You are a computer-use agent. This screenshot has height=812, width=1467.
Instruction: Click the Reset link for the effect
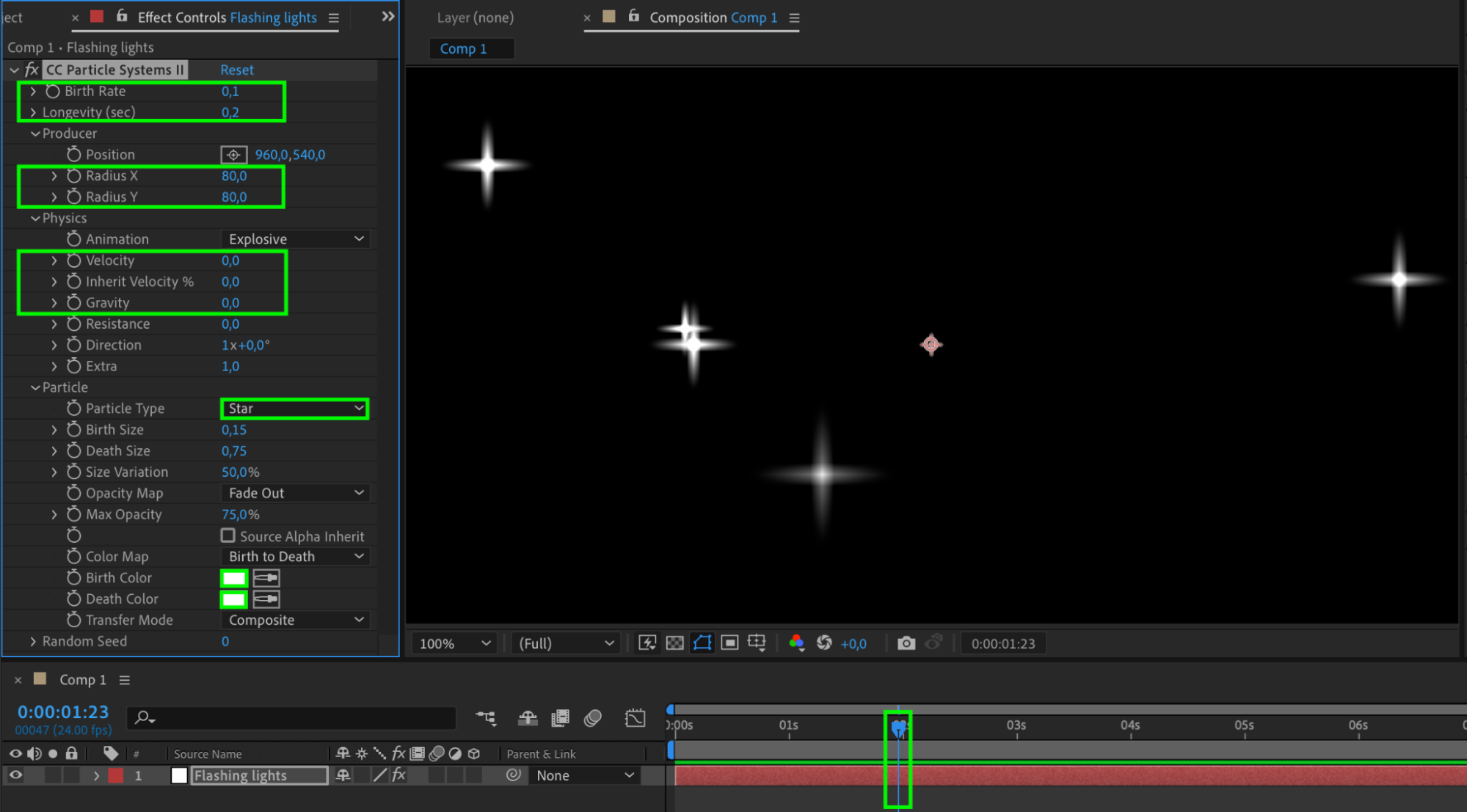point(237,70)
